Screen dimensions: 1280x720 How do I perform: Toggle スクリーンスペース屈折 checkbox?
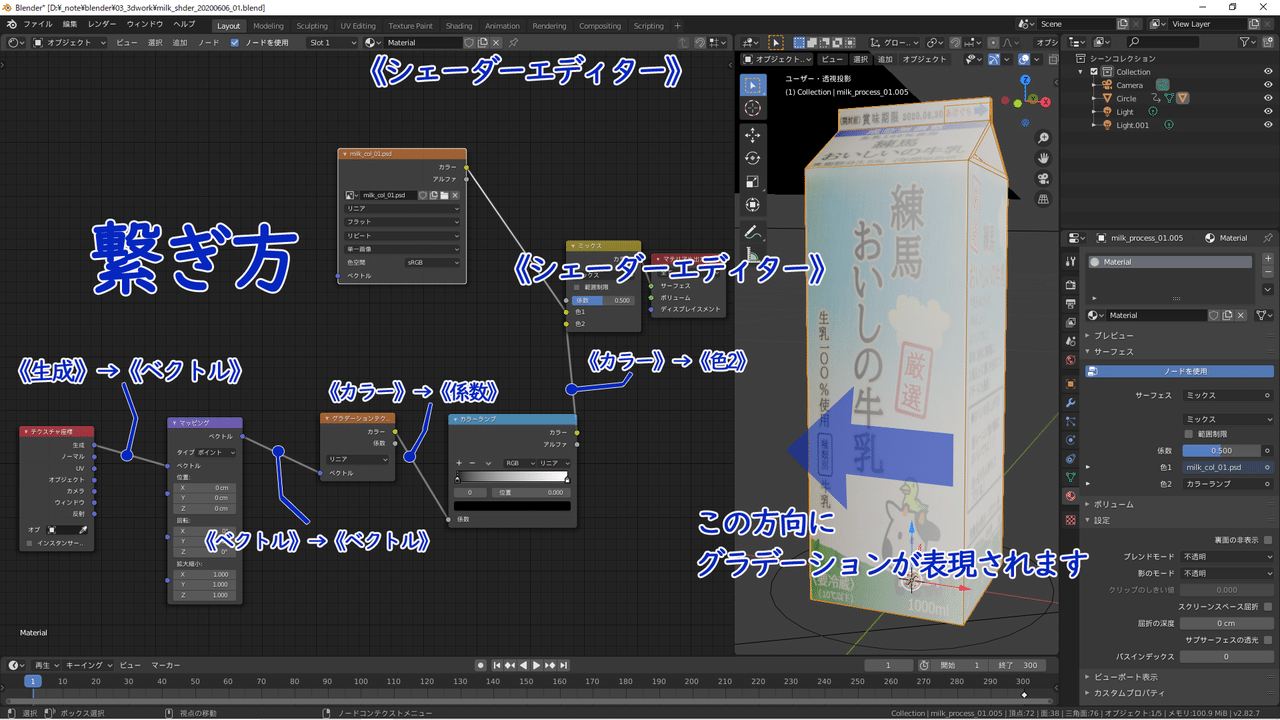tap(1268, 607)
